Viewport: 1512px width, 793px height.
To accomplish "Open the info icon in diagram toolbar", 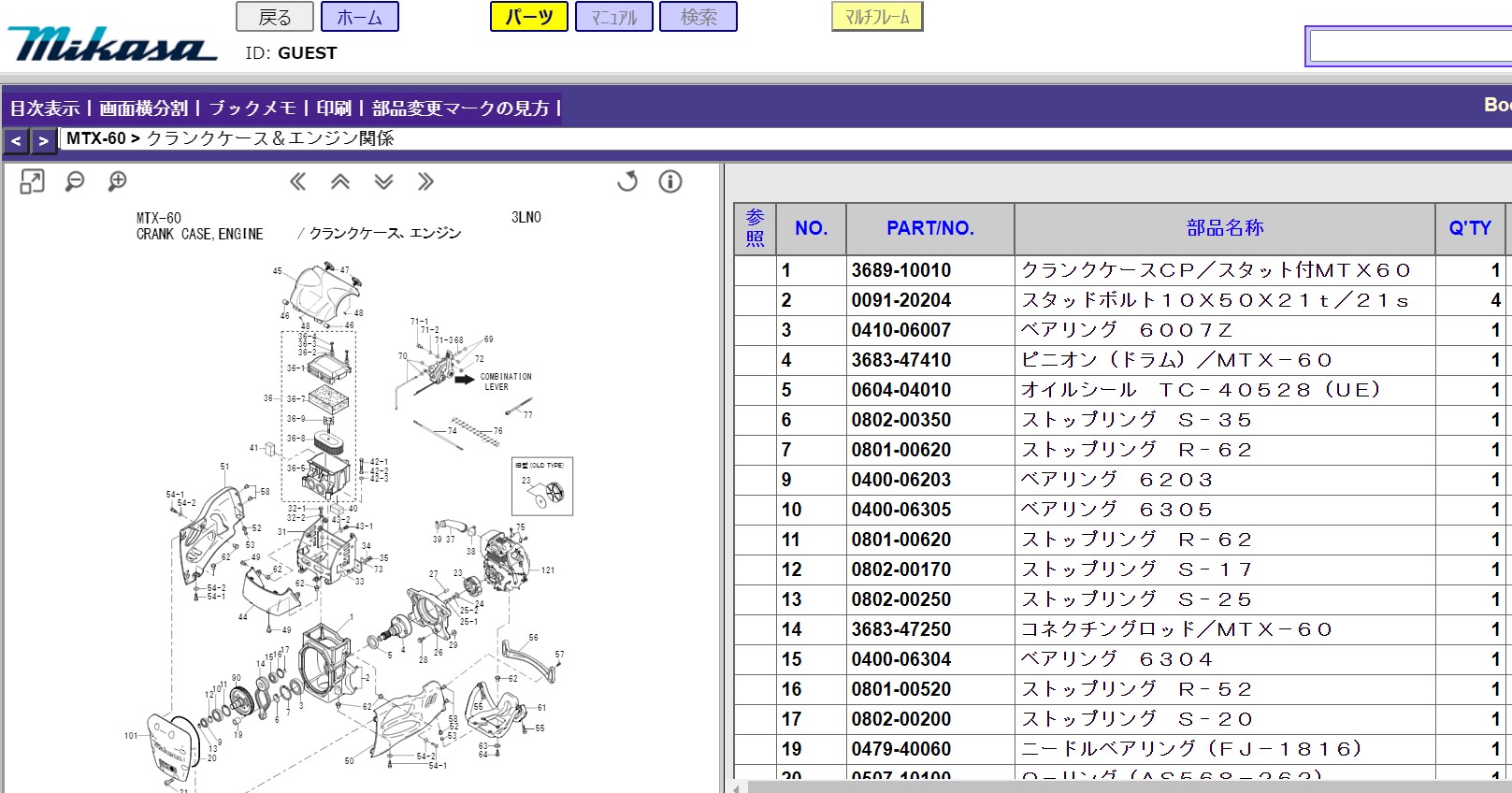I will click(x=670, y=181).
